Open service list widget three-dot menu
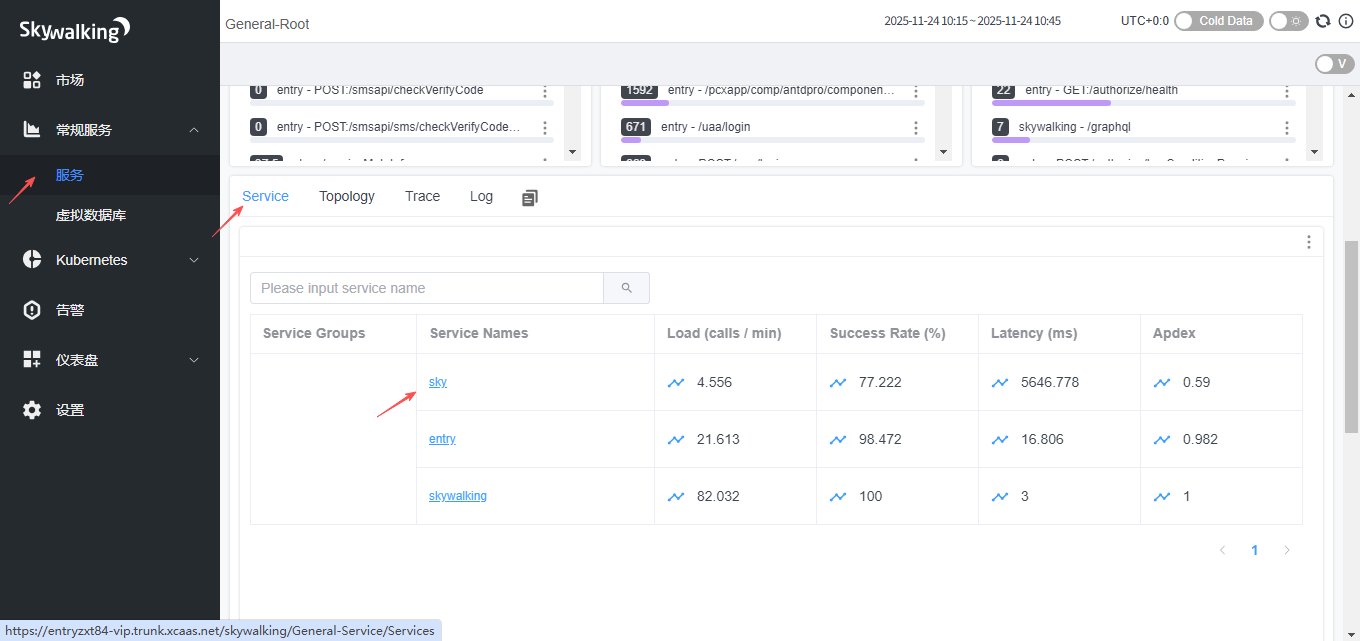The image size is (1360, 641). (x=1308, y=242)
